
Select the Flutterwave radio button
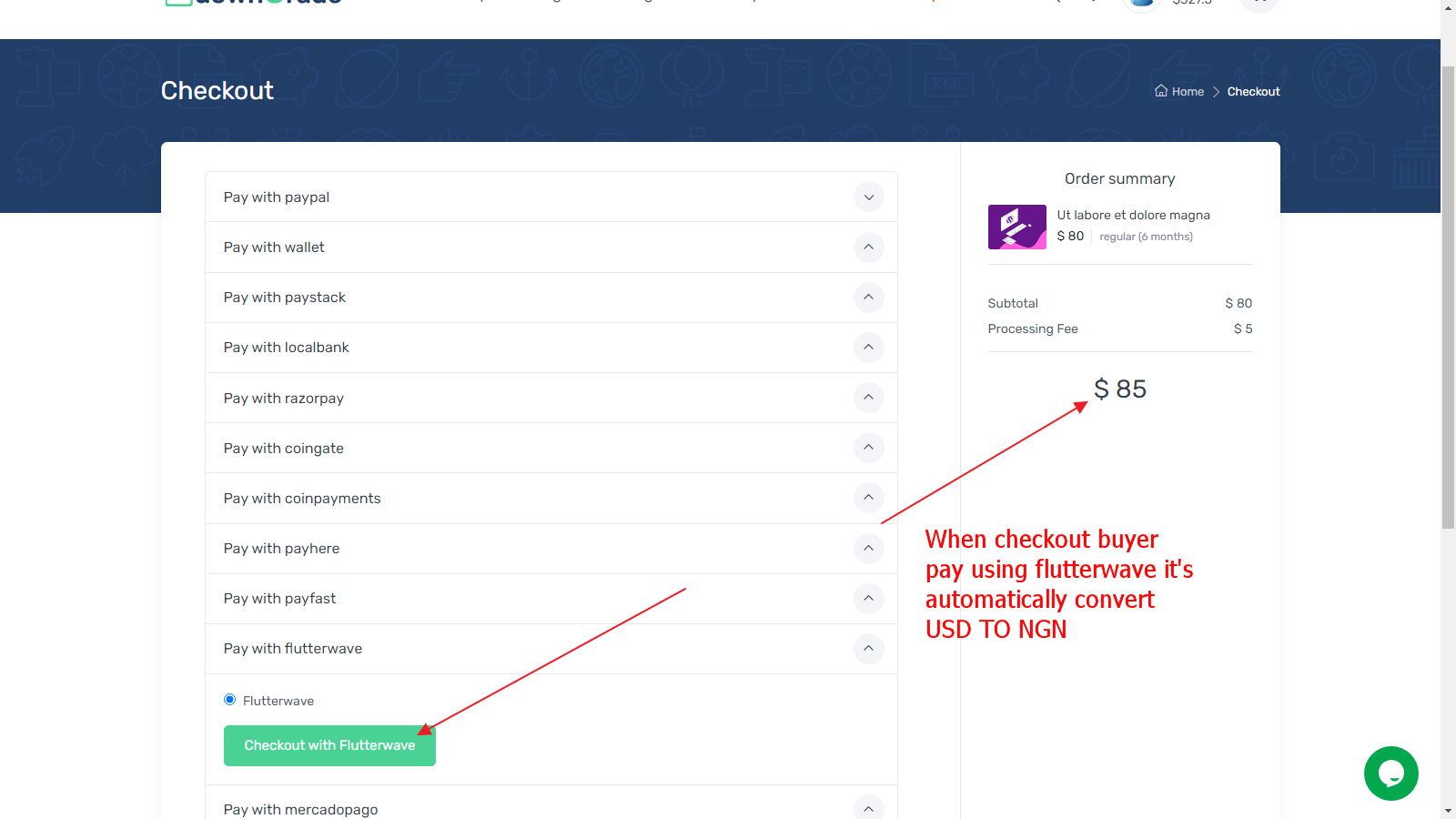click(229, 700)
